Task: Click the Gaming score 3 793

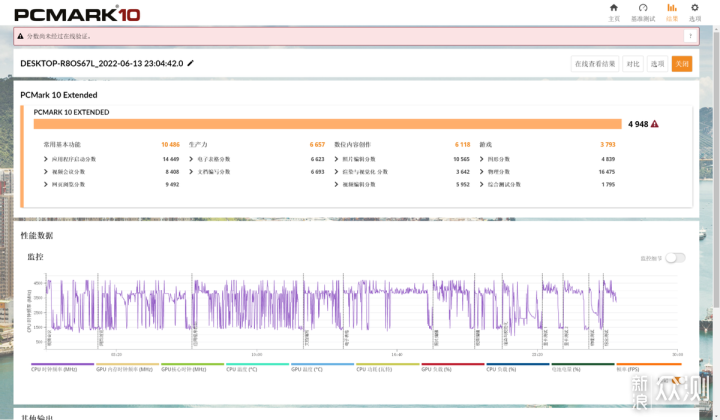Action: pos(608,145)
